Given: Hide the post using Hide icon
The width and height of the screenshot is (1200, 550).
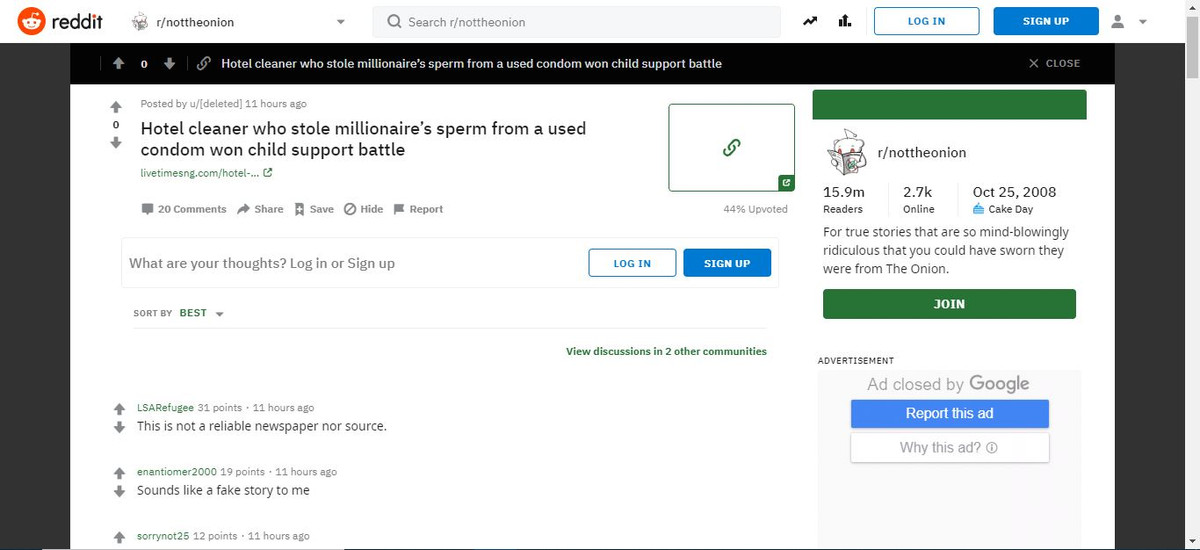Looking at the screenshot, I should pos(350,209).
